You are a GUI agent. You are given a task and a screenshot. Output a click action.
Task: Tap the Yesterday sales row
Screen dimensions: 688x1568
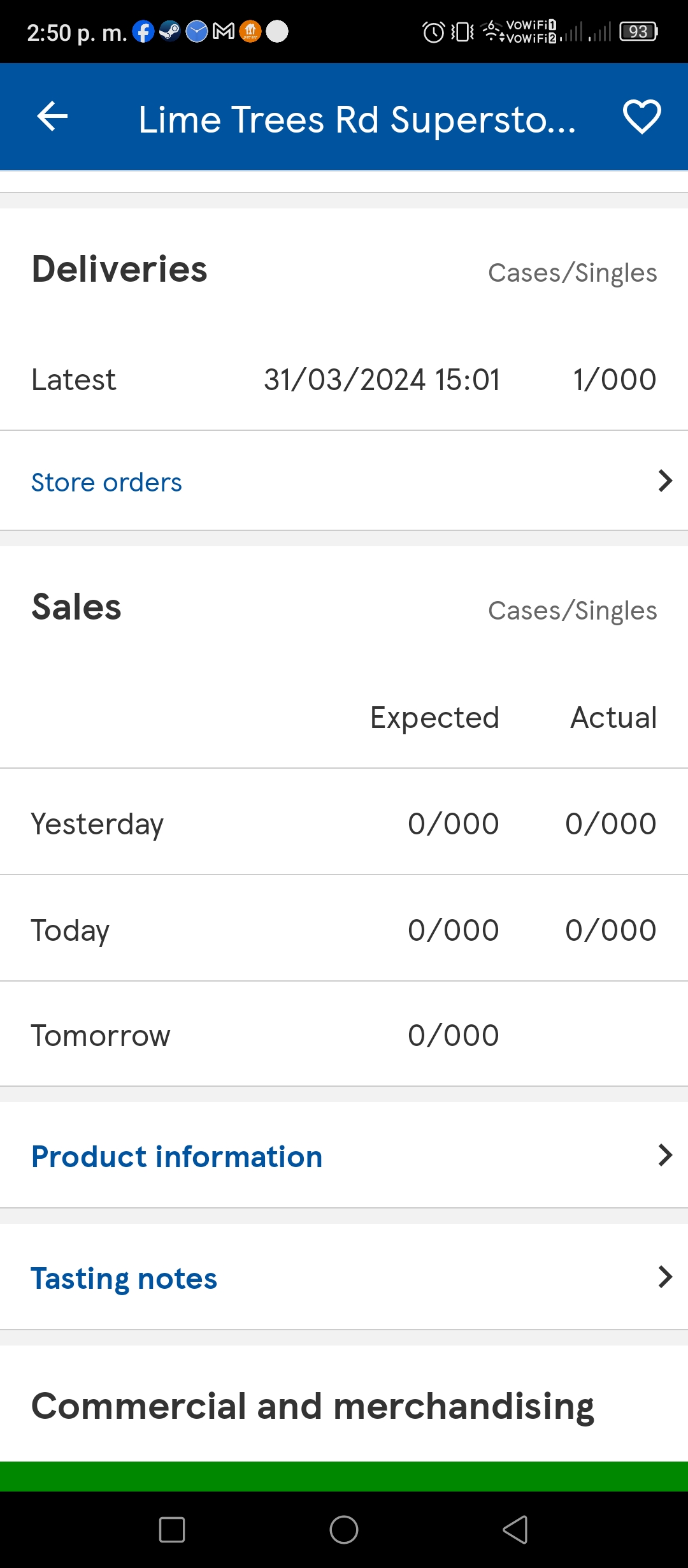pos(344,822)
